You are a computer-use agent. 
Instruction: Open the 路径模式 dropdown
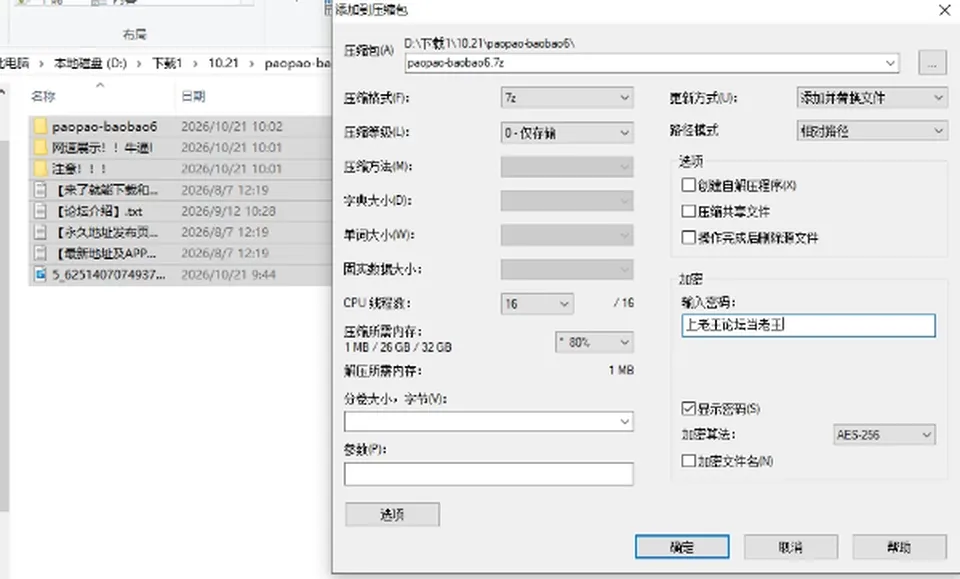[x=872, y=130]
